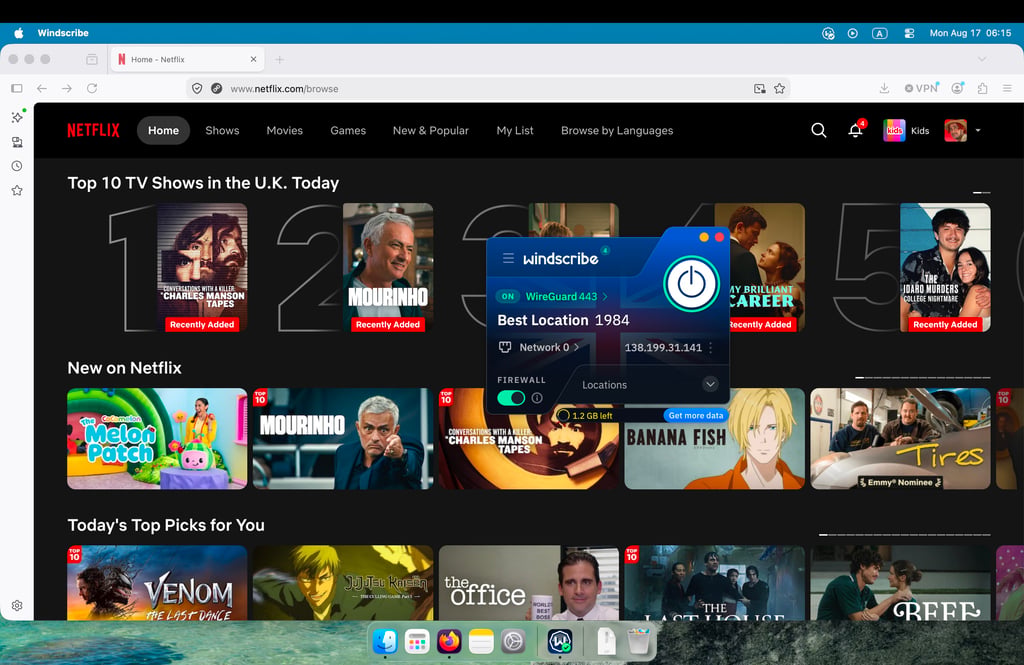This screenshot has height=665, width=1024.
Task: Click the Netflix search icon
Action: click(818, 131)
